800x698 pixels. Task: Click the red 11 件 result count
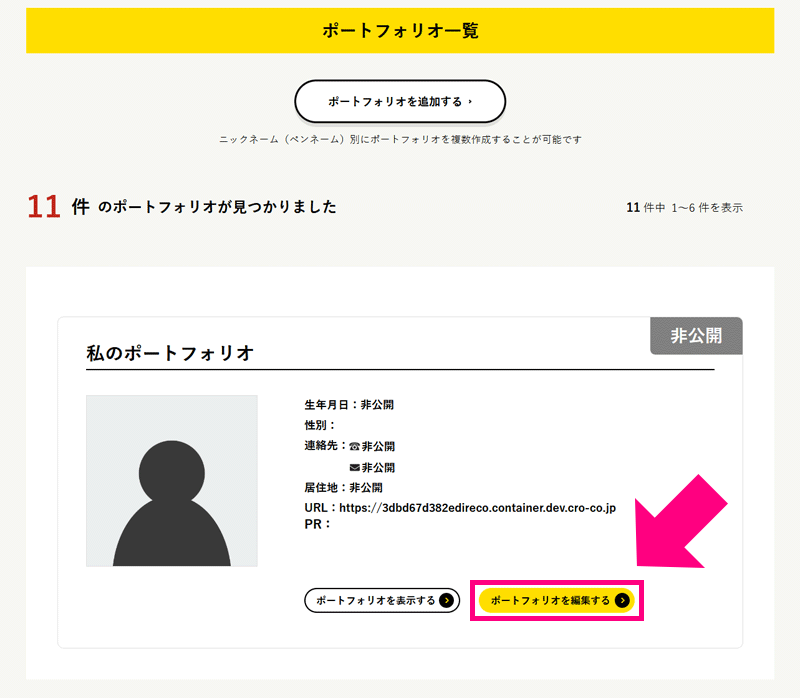(x=58, y=207)
